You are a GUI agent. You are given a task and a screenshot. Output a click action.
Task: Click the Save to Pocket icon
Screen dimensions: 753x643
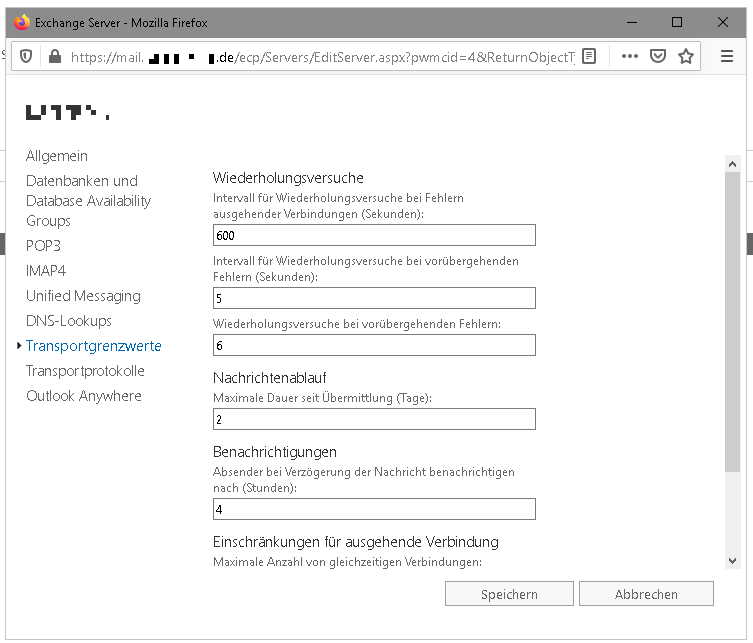[x=658, y=57]
